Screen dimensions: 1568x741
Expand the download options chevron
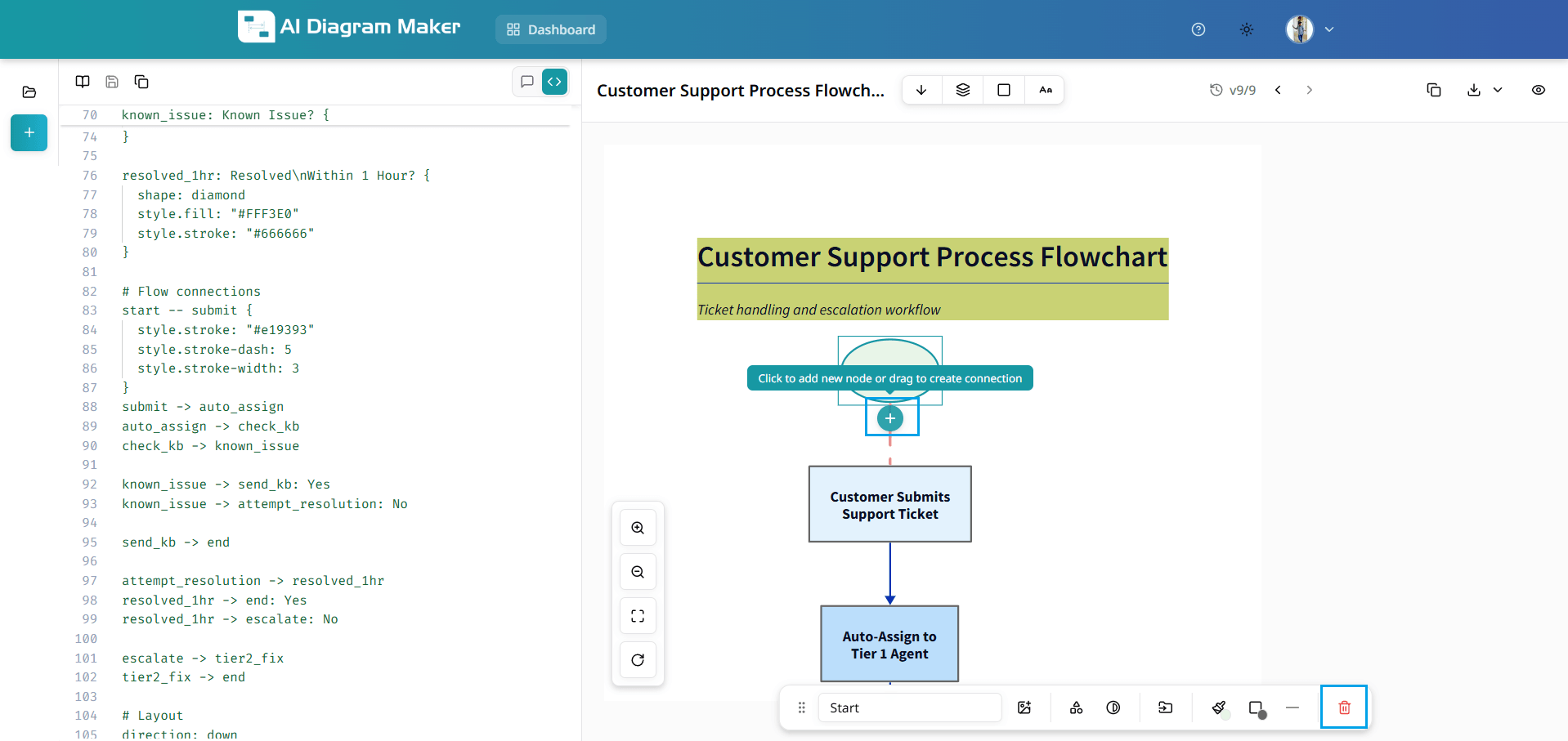pos(1498,90)
